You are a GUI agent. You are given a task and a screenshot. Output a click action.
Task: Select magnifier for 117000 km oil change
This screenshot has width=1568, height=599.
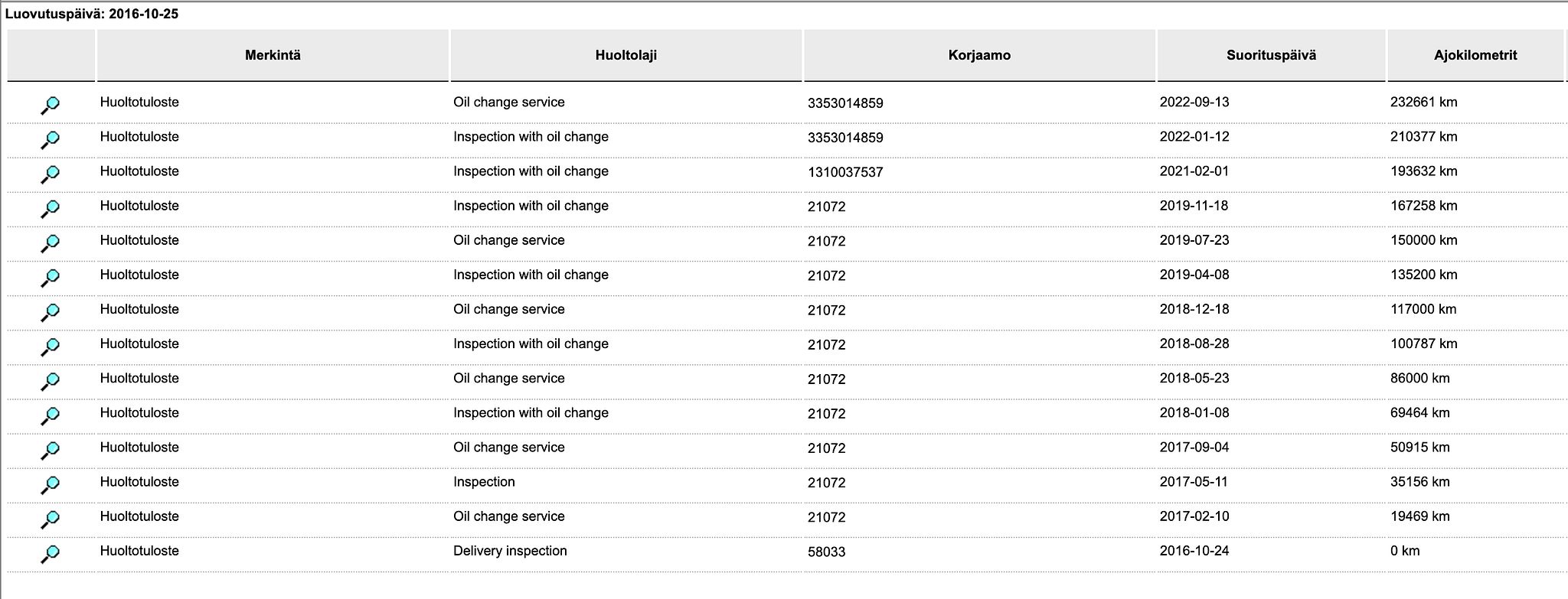pyautogui.click(x=50, y=311)
